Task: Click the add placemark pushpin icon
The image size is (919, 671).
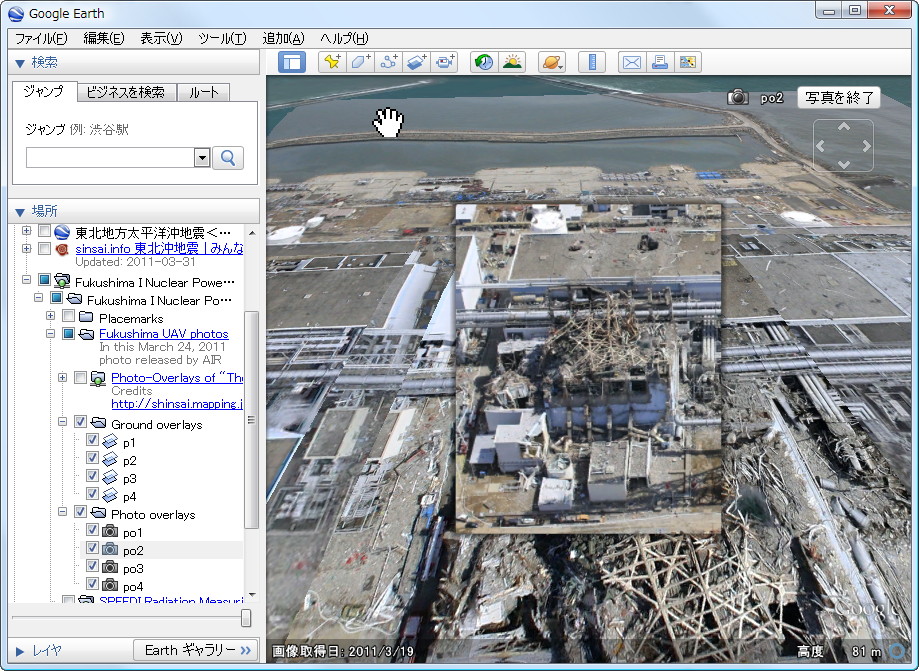Action: coord(331,62)
